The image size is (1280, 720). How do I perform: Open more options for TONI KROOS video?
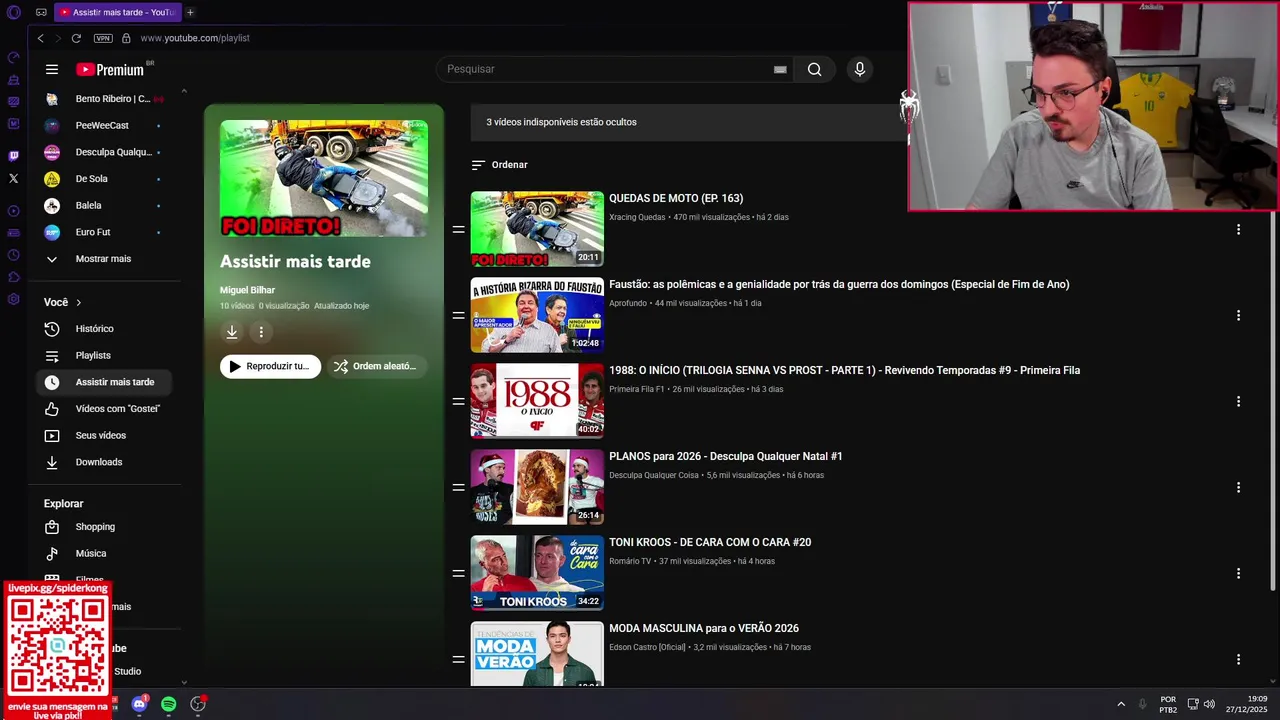pyautogui.click(x=1238, y=573)
